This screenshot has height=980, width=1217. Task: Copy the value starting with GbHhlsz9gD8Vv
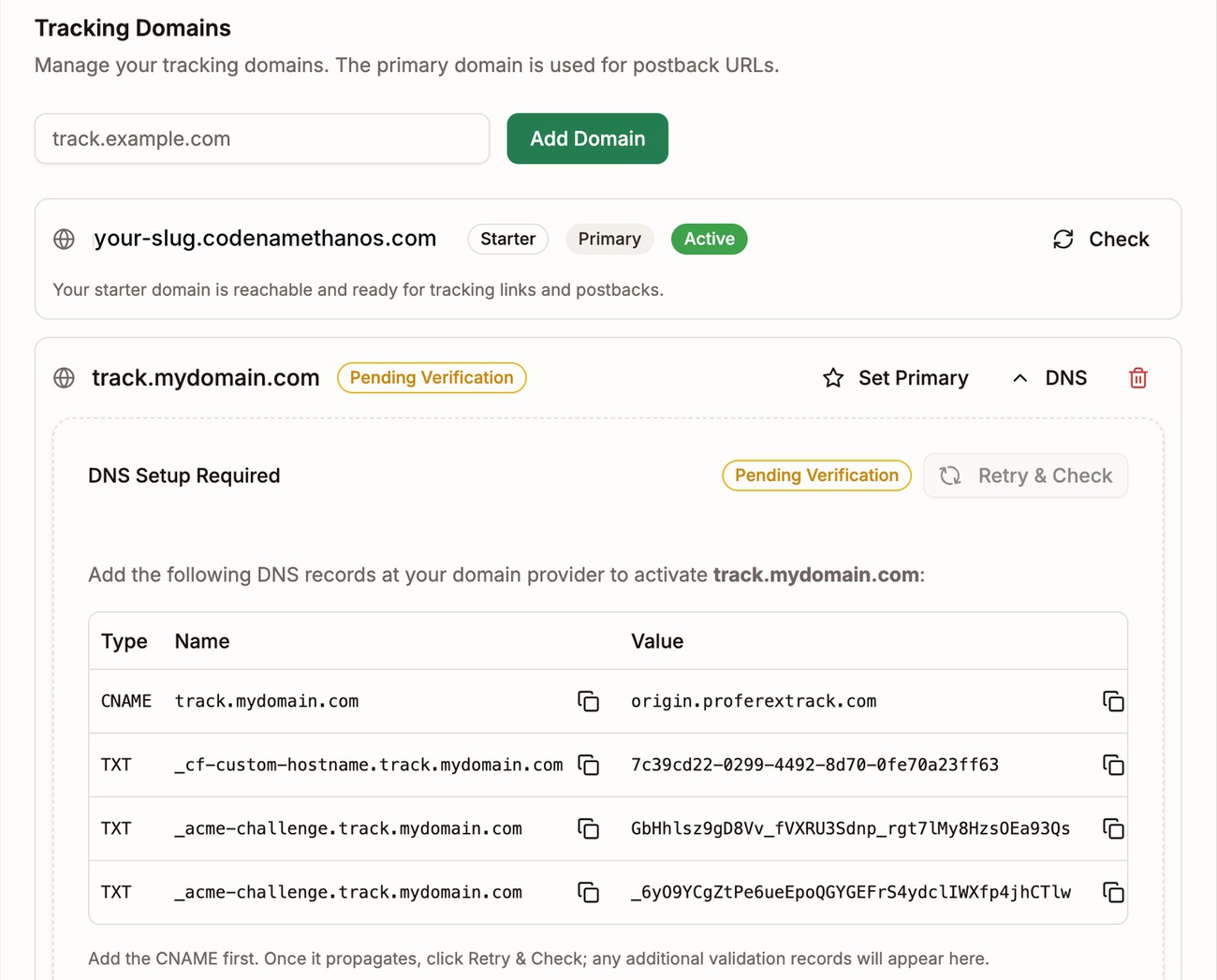point(1113,828)
